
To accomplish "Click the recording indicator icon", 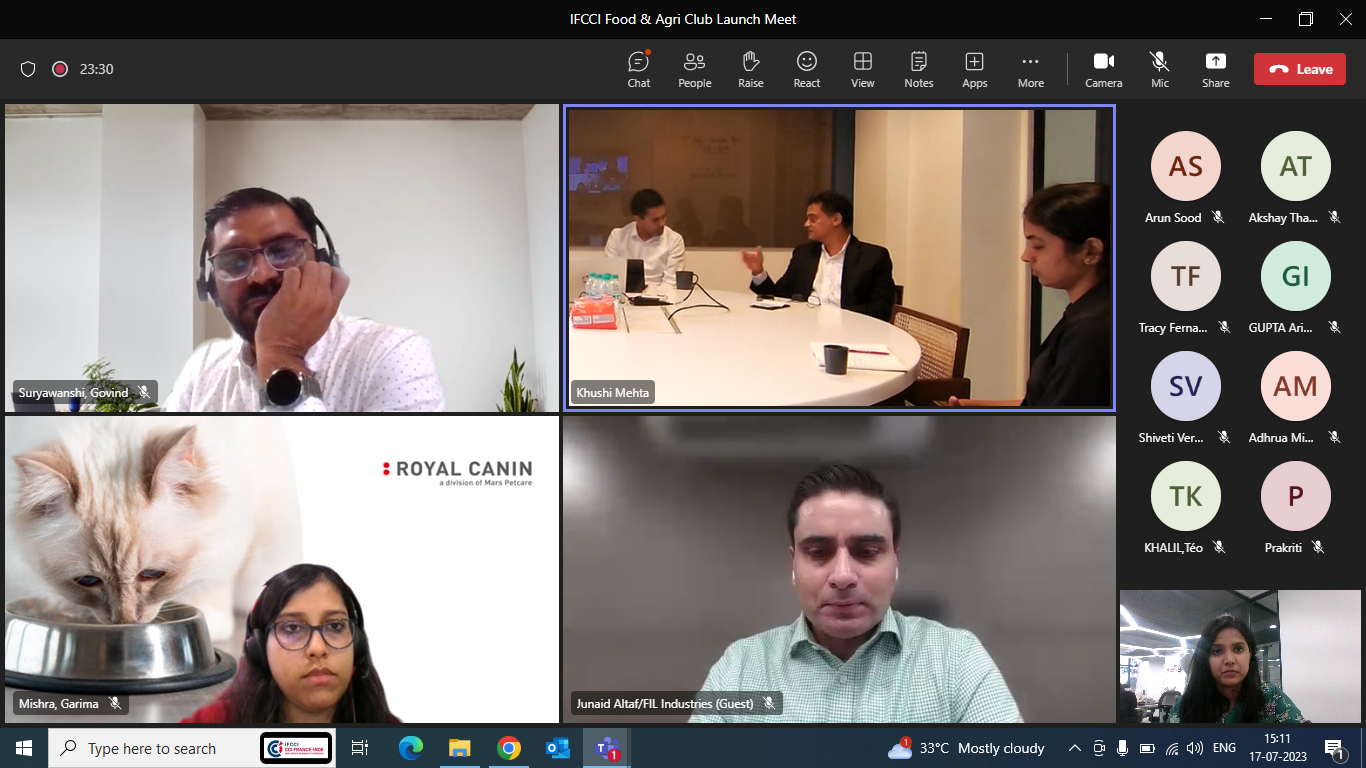I will coord(60,69).
